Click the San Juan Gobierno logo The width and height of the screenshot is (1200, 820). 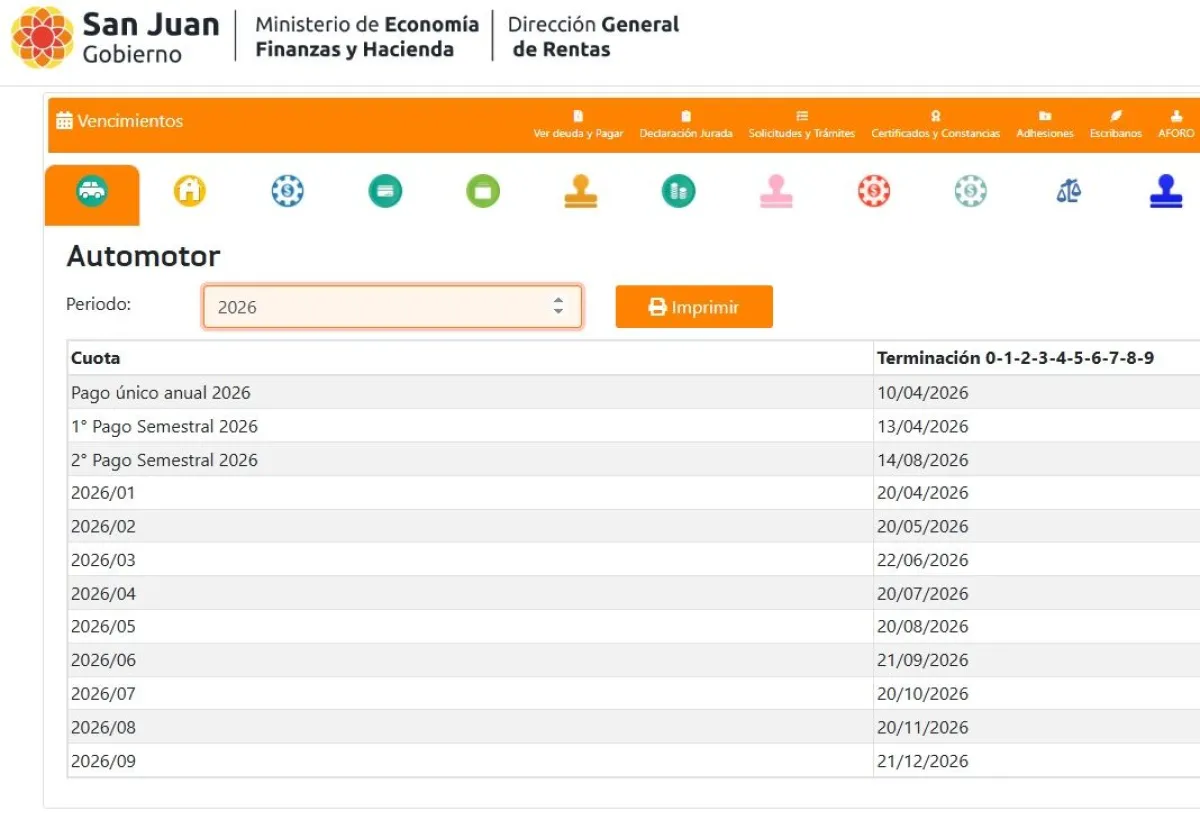click(115, 37)
